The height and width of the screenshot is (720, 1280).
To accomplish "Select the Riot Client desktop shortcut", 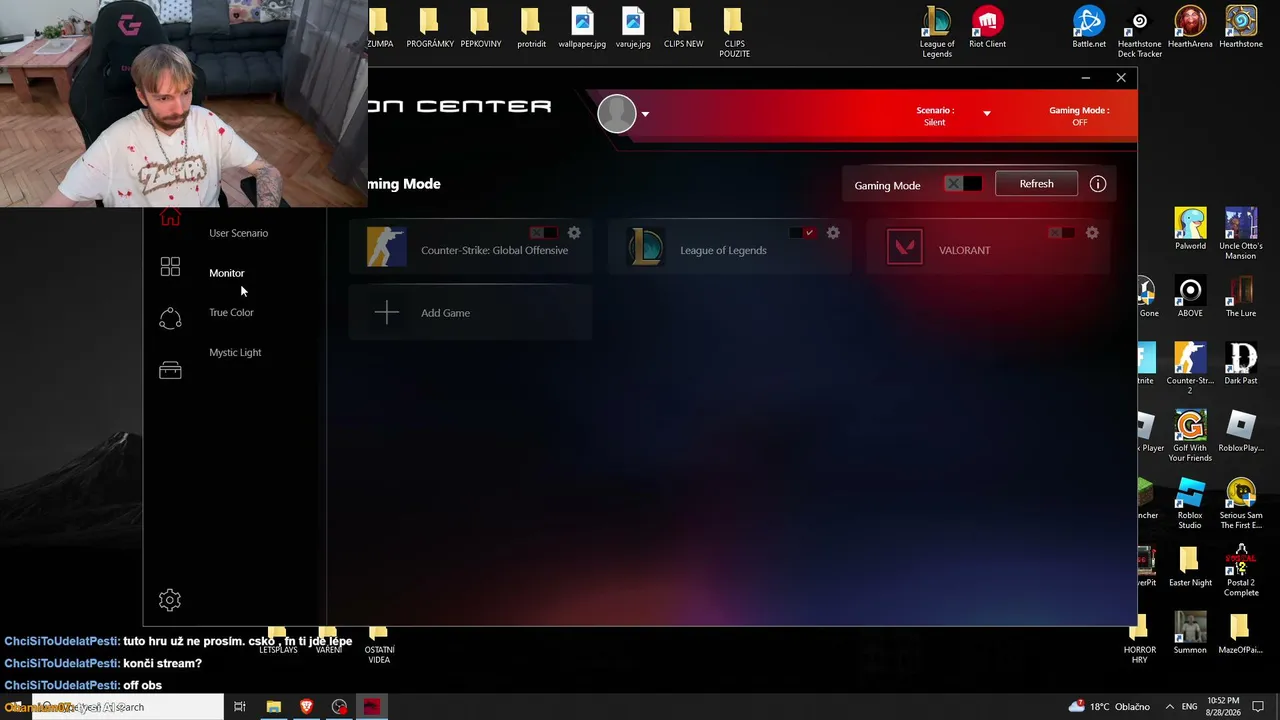I will coord(988,28).
